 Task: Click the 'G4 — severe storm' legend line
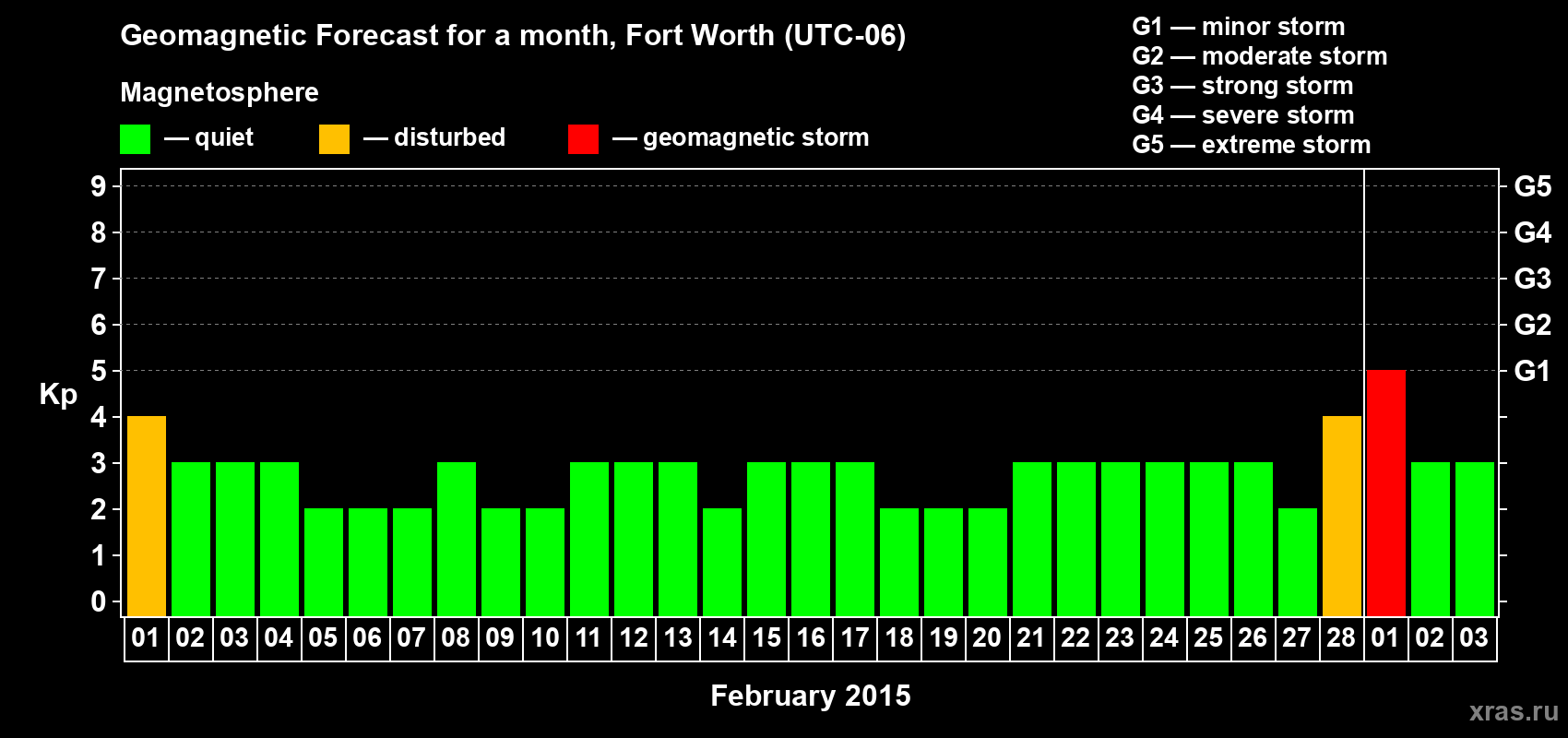(1242, 115)
